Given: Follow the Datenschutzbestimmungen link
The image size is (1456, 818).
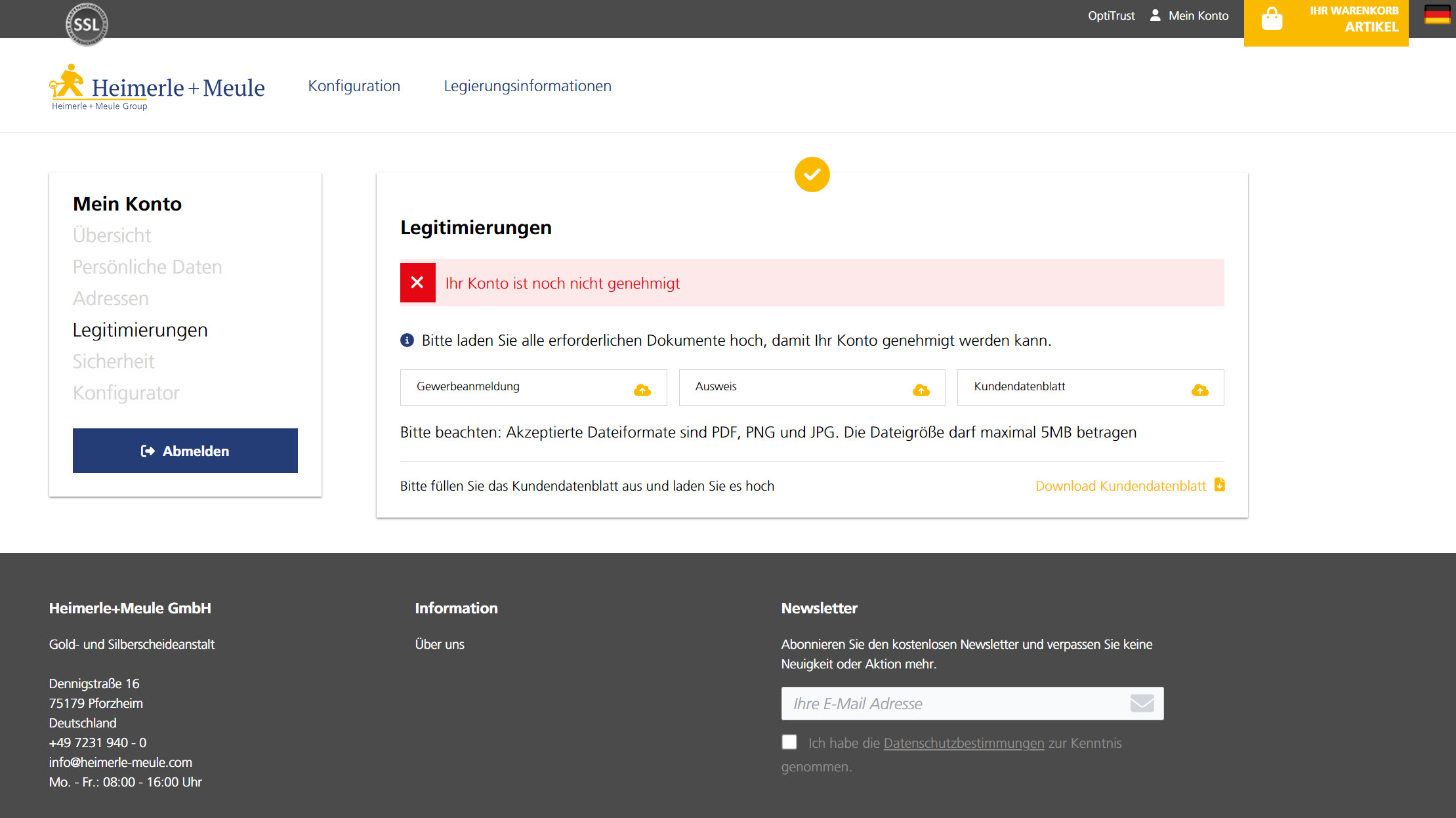Looking at the screenshot, I should click(963, 743).
